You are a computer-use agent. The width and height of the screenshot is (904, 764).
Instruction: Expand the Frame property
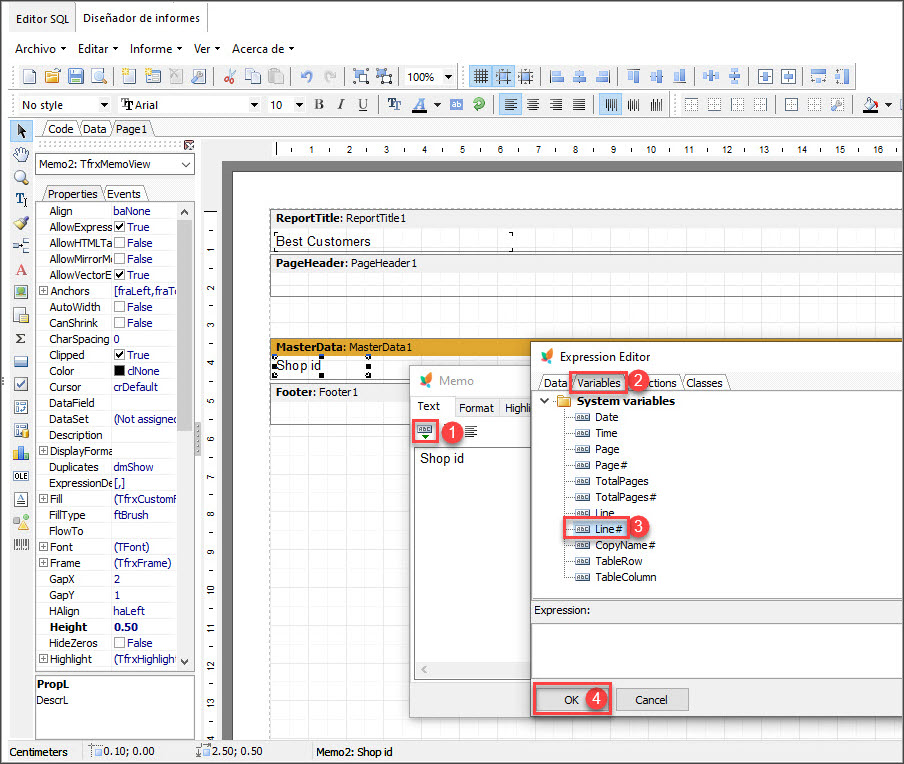(43, 562)
